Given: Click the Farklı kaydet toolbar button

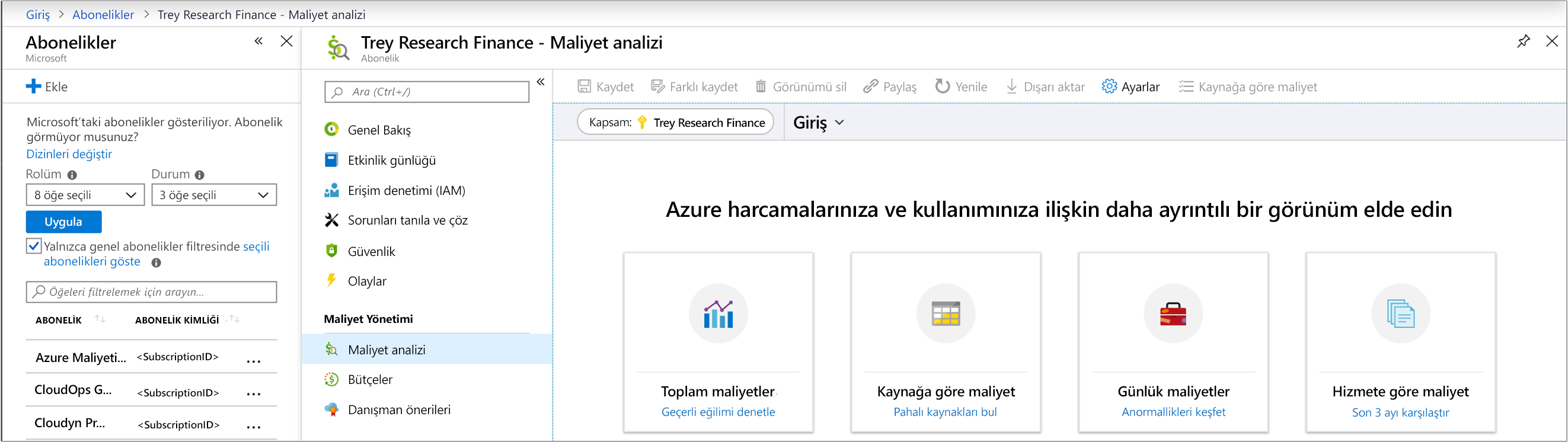Looking at the screenshot, I should (695, 87).
